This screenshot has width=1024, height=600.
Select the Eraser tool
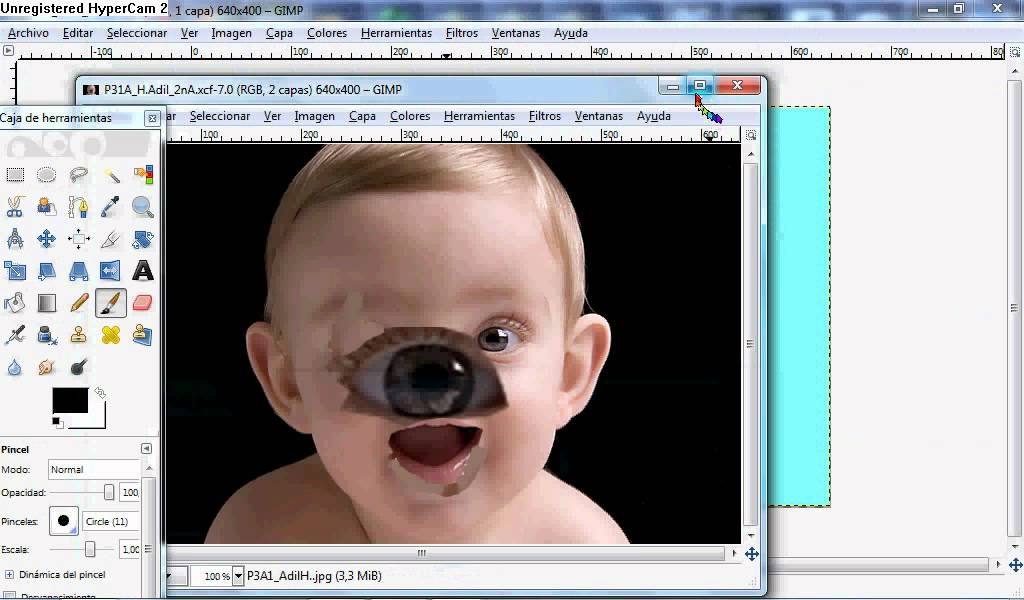tap(143, 303)
